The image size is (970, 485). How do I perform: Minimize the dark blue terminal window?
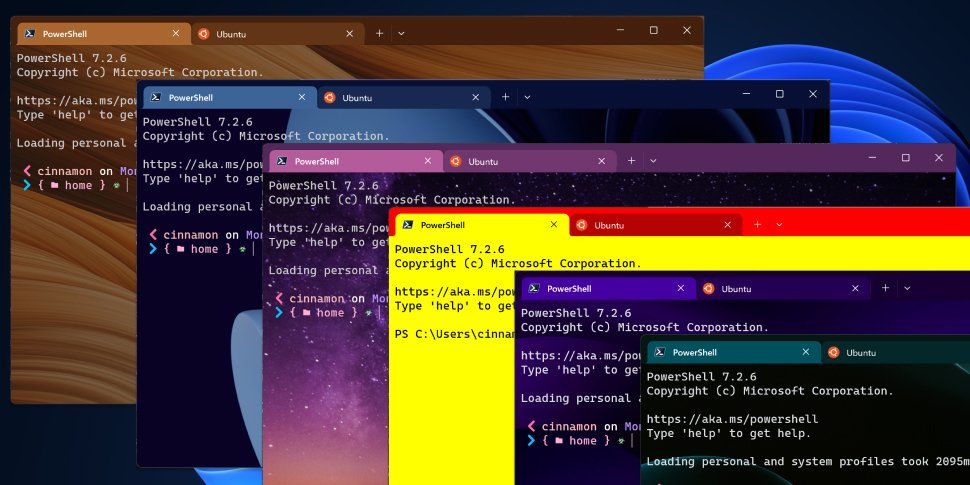(x=746, y=94)
